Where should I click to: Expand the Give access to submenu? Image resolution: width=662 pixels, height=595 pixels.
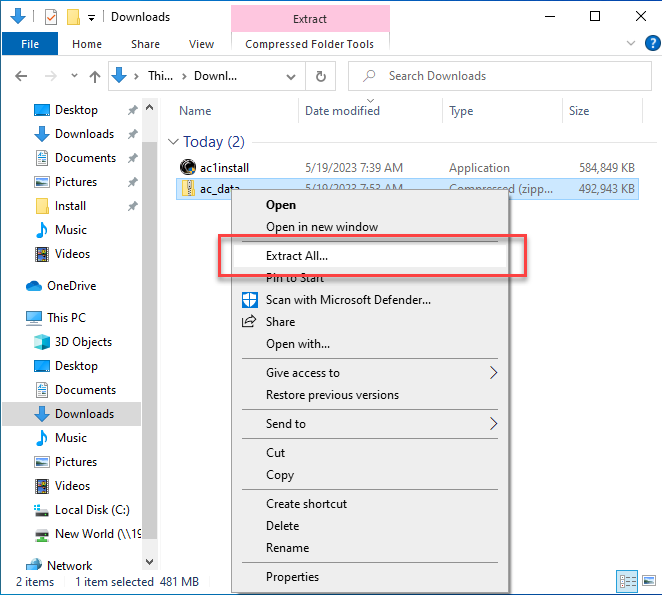pyautogui.click(x=493, y=373)
